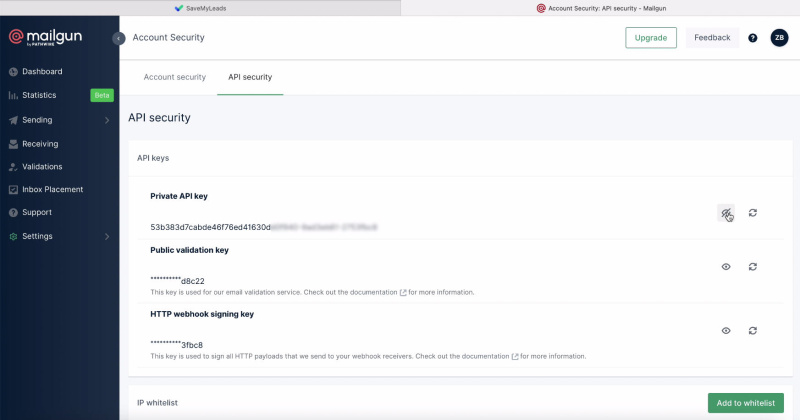This screenshot has height=420, width=800.
Task: Open the Sending menu item
Action: pos(37,120)
